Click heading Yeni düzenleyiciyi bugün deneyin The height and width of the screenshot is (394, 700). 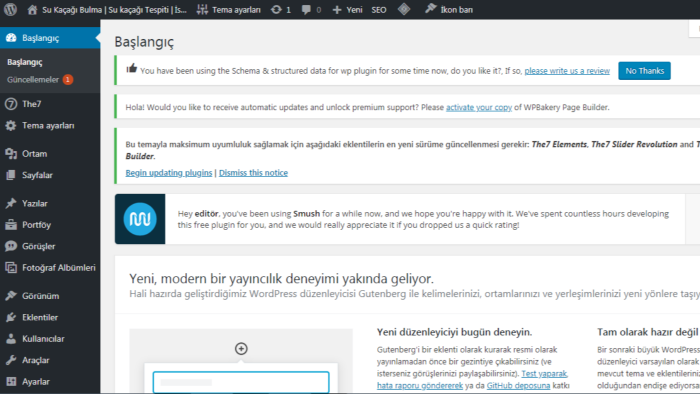[454, 332]
